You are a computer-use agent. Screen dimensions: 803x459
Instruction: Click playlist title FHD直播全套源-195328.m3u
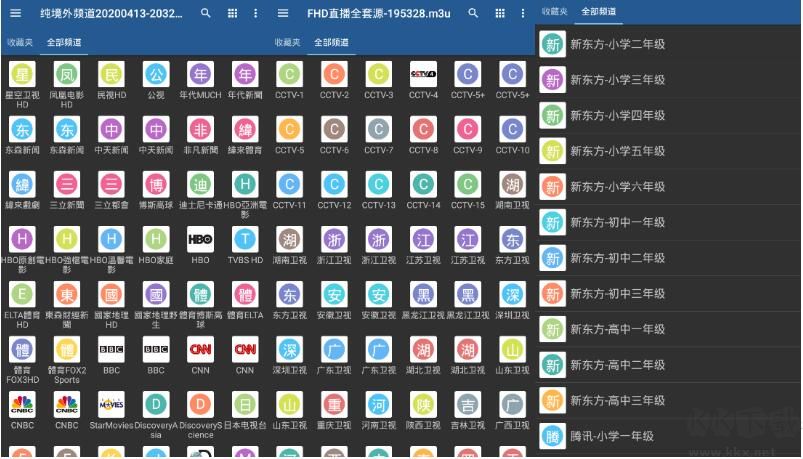tap(379, 14)
